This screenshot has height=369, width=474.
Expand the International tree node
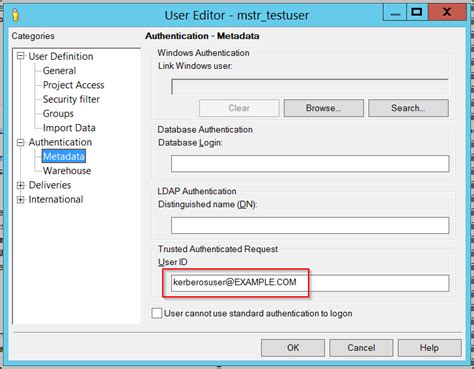21,200
